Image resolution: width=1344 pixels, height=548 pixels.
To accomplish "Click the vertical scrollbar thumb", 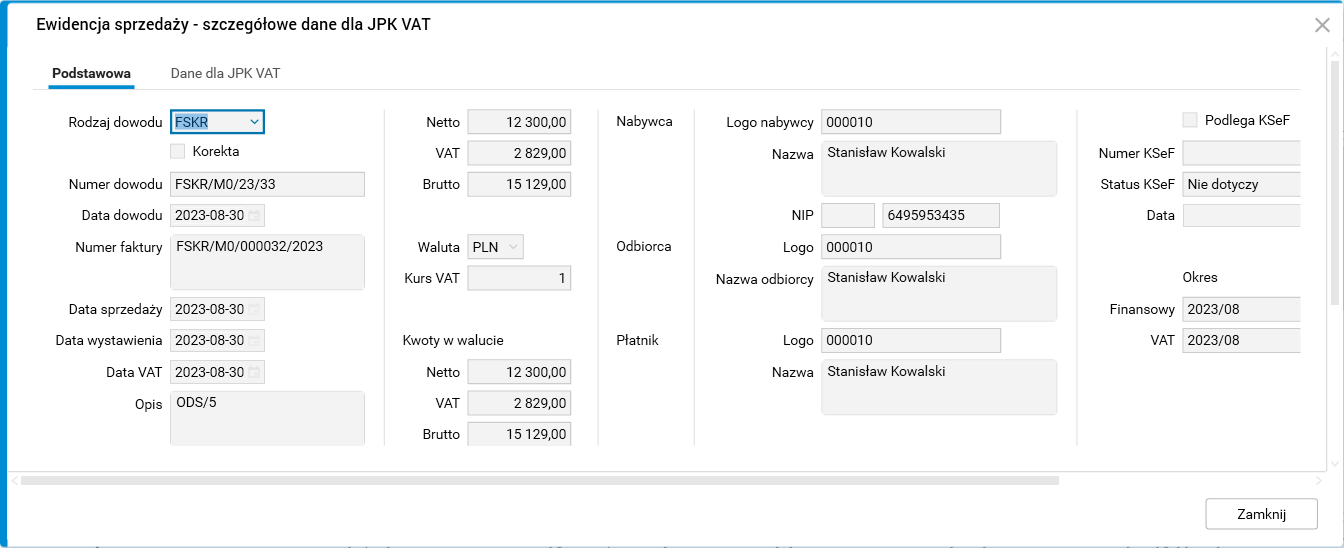I will coord(1336,180).
